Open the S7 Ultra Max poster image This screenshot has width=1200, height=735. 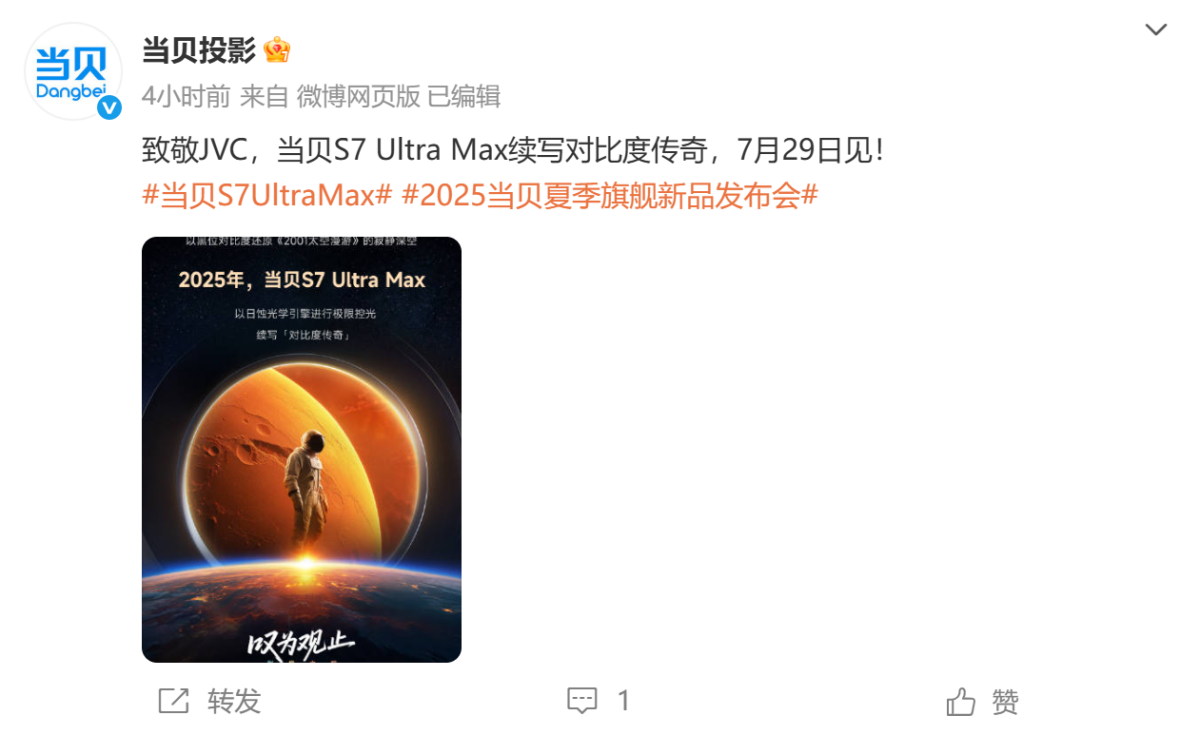pos(301,449)
